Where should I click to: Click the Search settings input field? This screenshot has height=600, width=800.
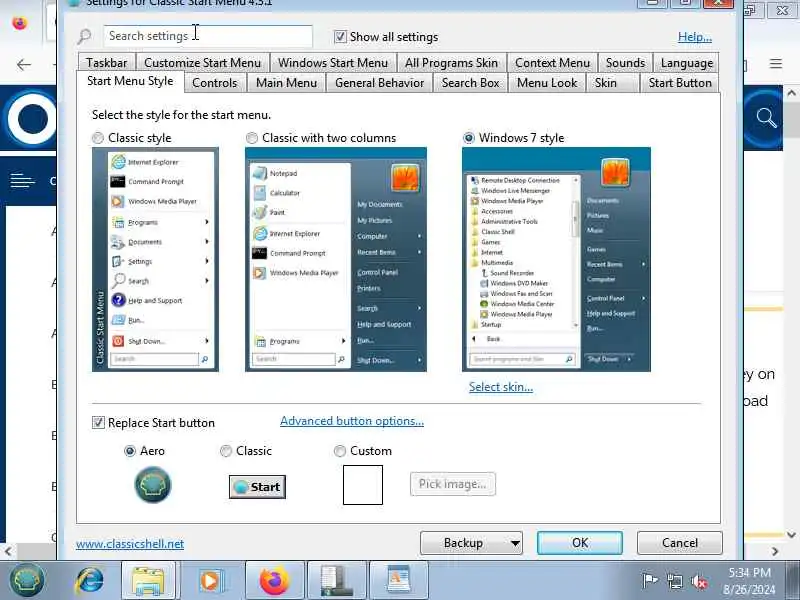(x=208, y=36)
